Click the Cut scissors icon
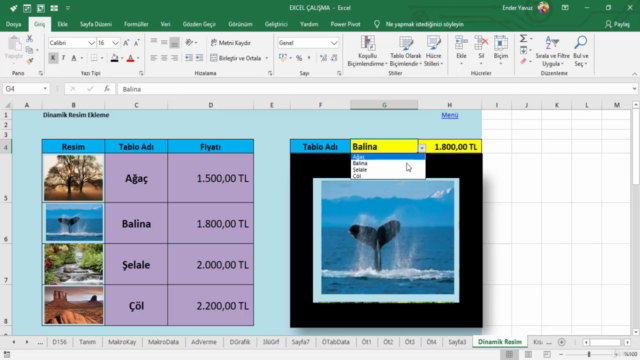The width and height of the screenshot is (640, 360). click(29, 39)
